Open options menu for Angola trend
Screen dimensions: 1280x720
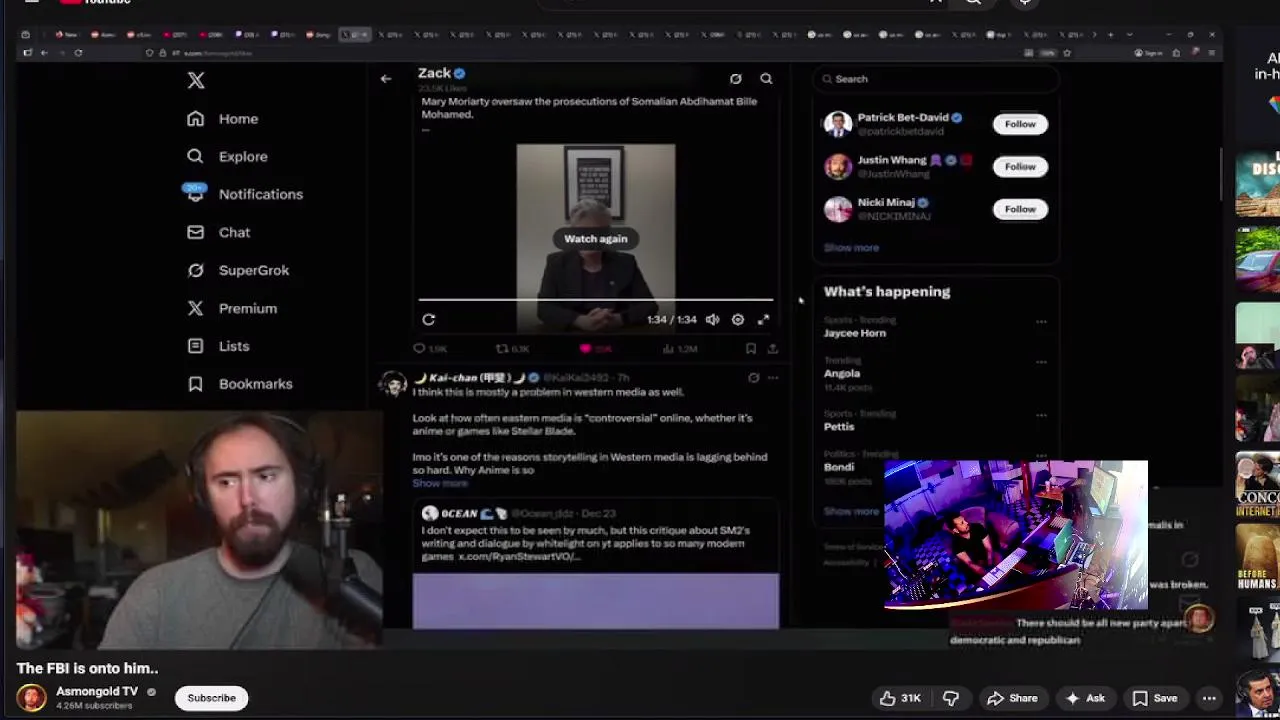pyautogui.click(x=1041, y=362)
